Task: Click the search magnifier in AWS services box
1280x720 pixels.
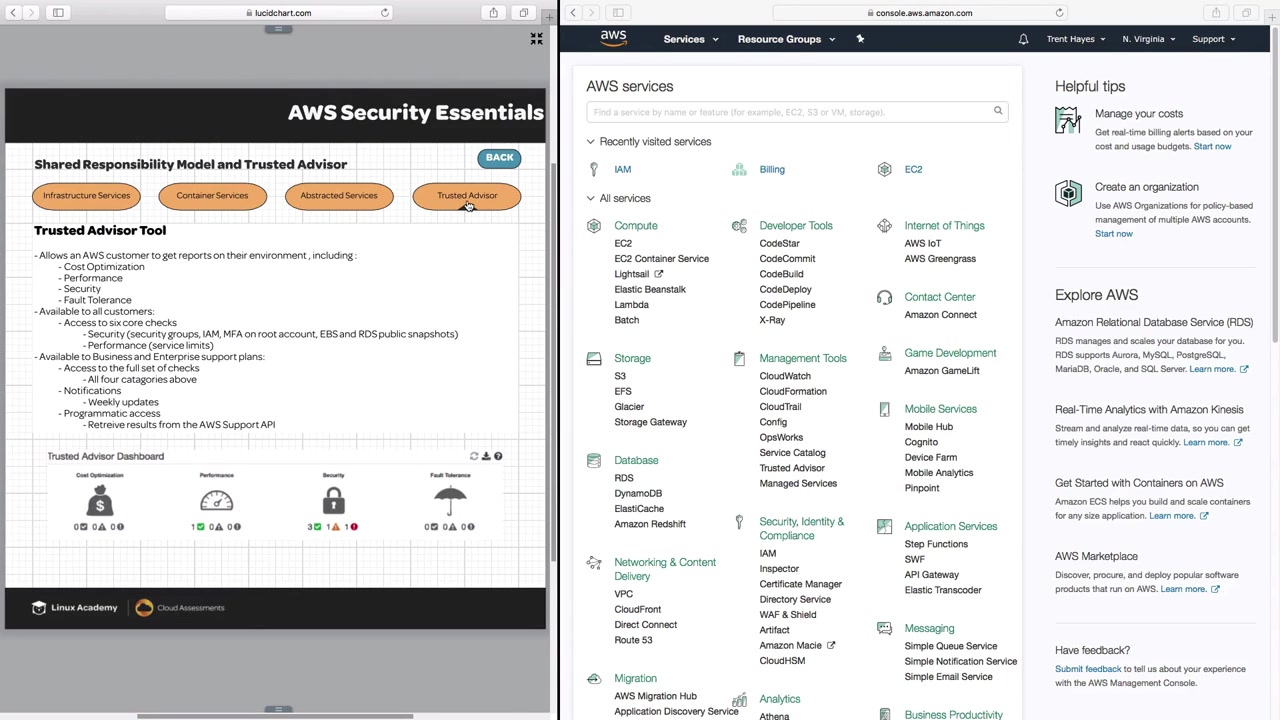Action: point(998,111)
